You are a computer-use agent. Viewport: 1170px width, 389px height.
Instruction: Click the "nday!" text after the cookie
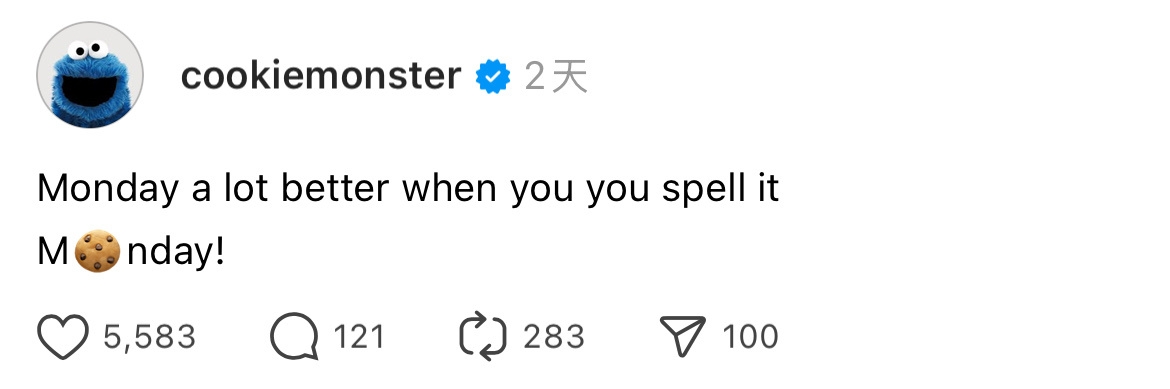point(175,254)
